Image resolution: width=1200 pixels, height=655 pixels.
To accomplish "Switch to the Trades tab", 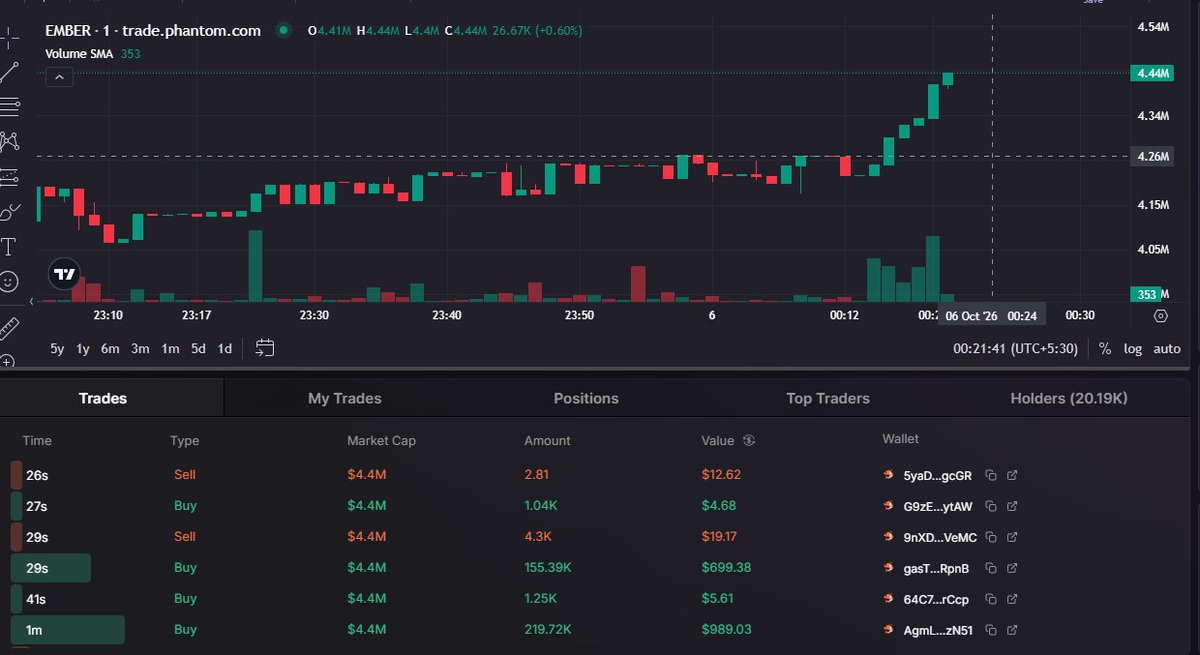I will pyautogui.click(x=103, y=398).
